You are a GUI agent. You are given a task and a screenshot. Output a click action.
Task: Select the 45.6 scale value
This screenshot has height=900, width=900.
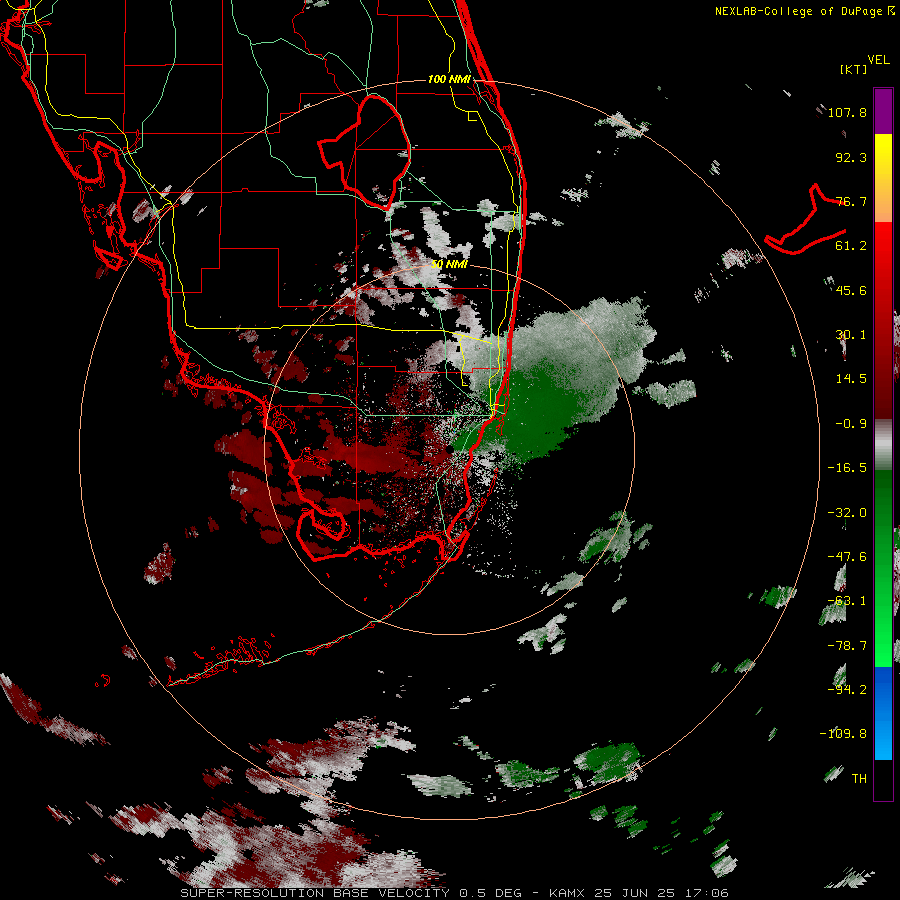pos(851,290)
